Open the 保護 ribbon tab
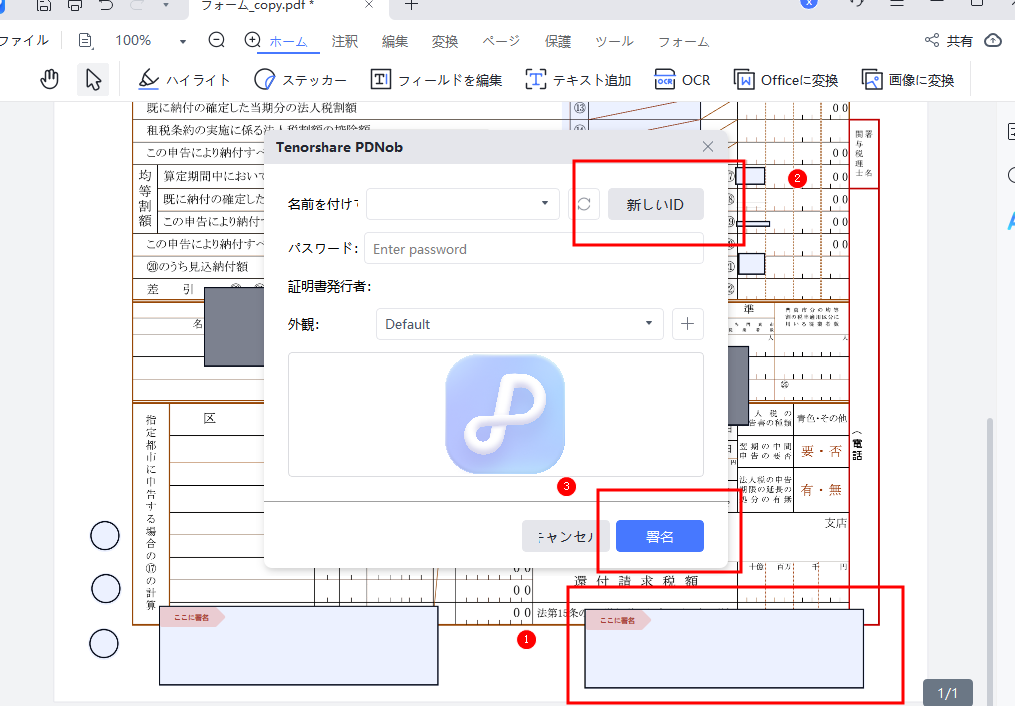1015x706 pixels. (558, 41)
